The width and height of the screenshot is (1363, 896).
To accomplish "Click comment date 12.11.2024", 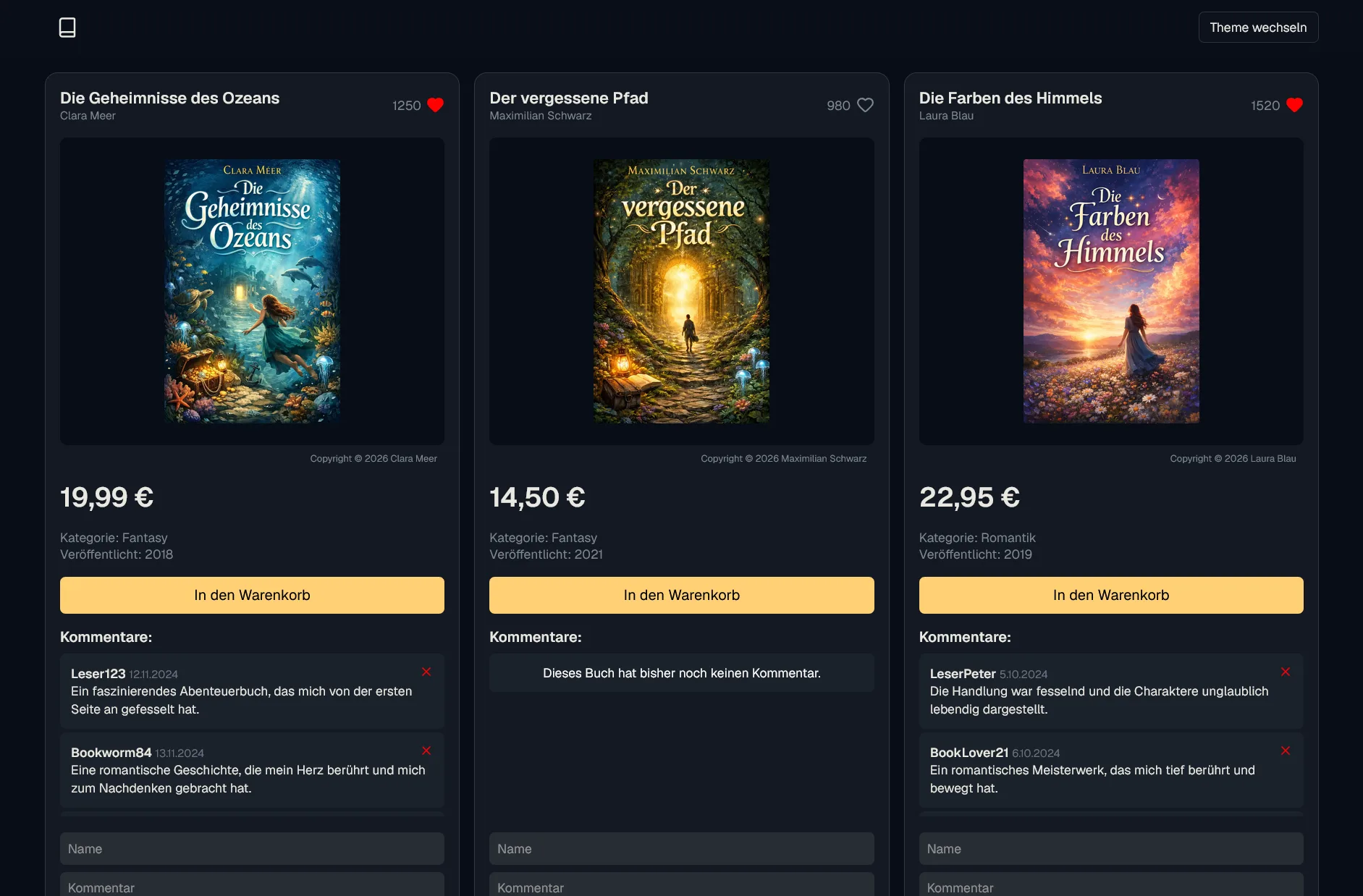I will 153,675.
